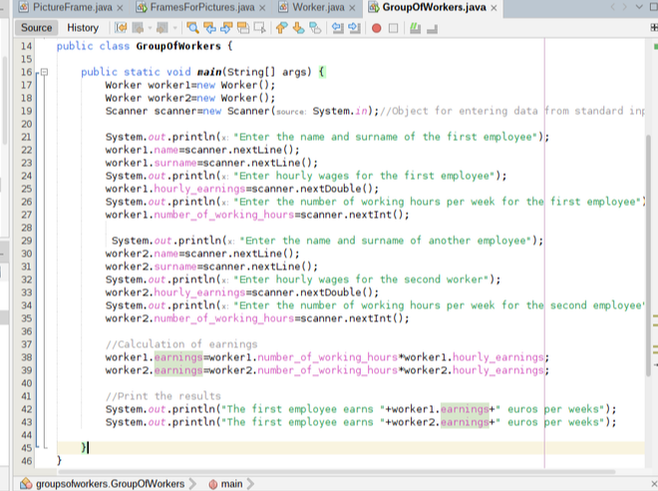Image resolution: width=658 pixels, height=491 pixels.
Task: Click 'worker1.name=scanner.nextLine();' line
Action: point(203,150)
